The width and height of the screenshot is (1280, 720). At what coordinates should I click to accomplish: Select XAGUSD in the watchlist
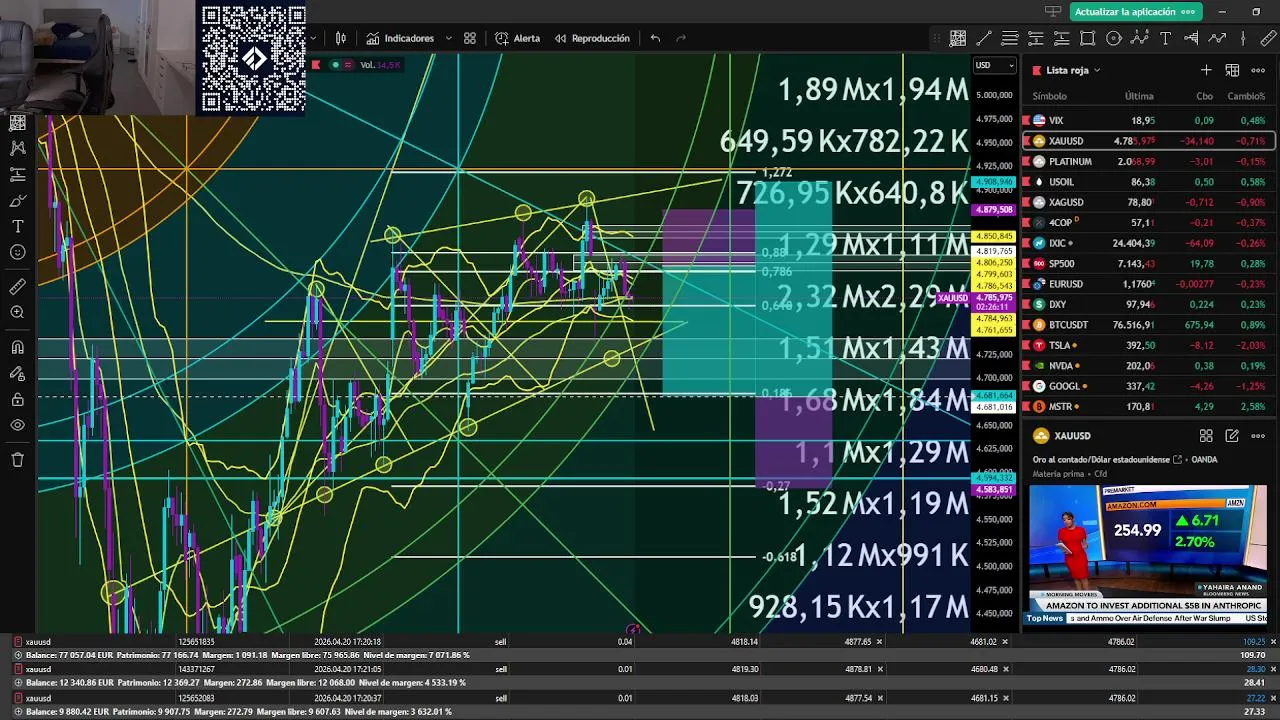[1148, 202]
